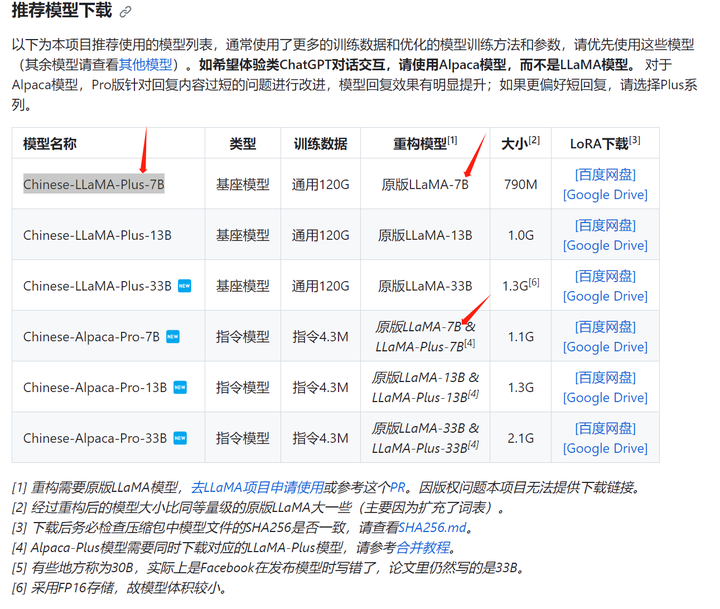Screen dimensions: 720x609
Task: Open the 其他模型 link
Action: click(145, 65)
